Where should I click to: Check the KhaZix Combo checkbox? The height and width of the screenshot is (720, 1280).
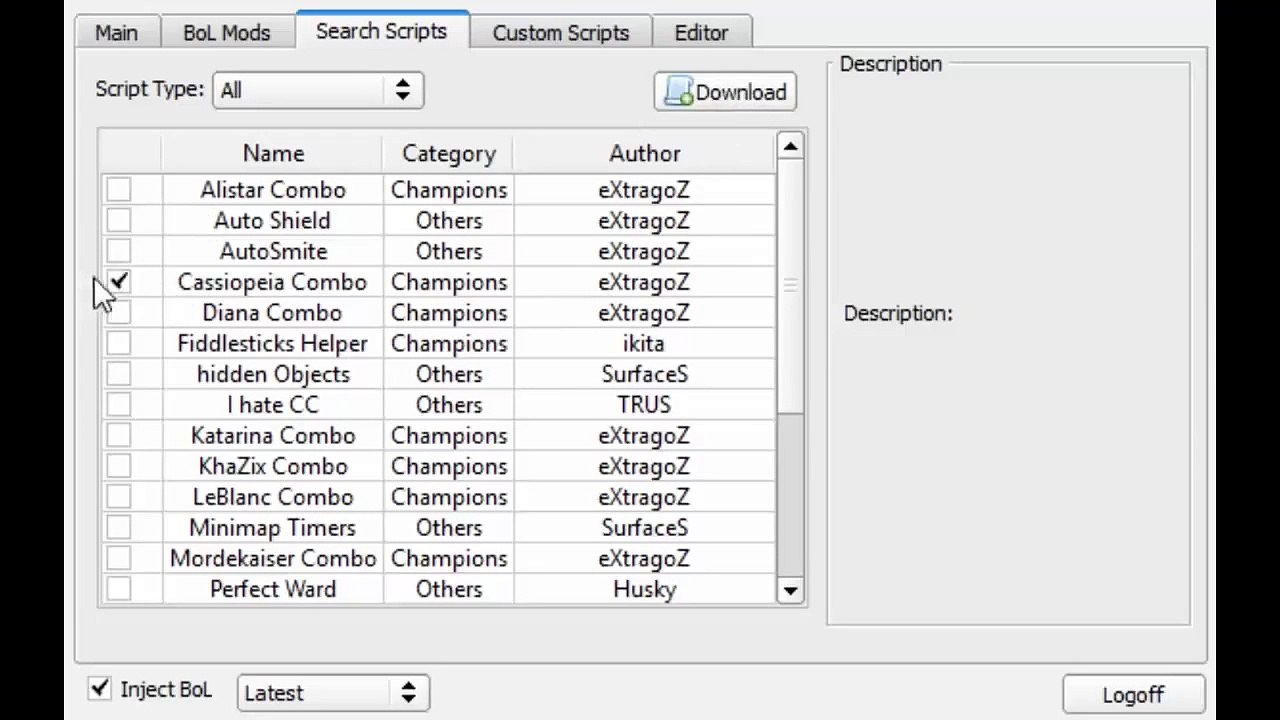point(119,466)
